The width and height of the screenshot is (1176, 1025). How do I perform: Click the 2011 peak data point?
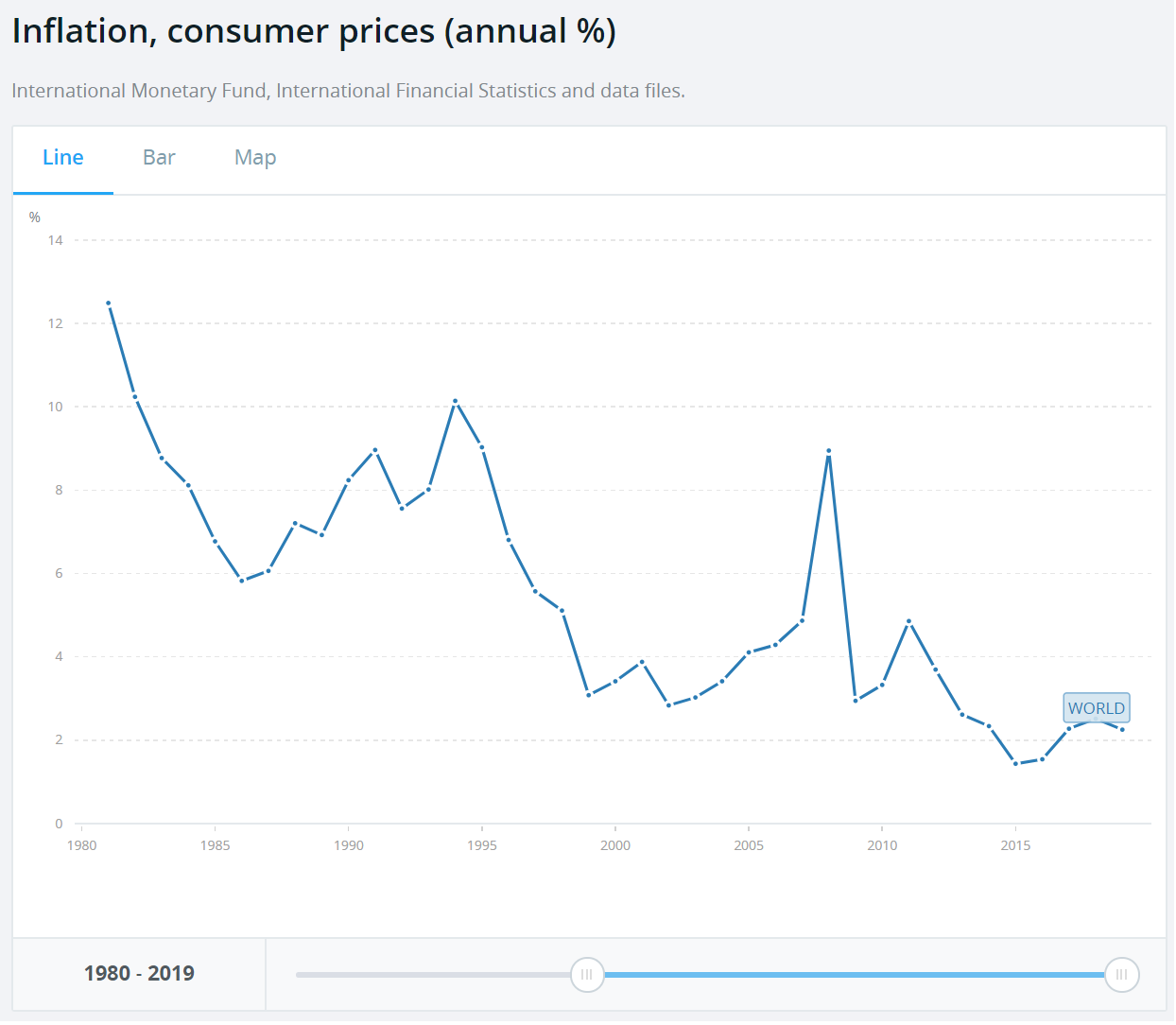pyautogui.click(x=909, y=622)
